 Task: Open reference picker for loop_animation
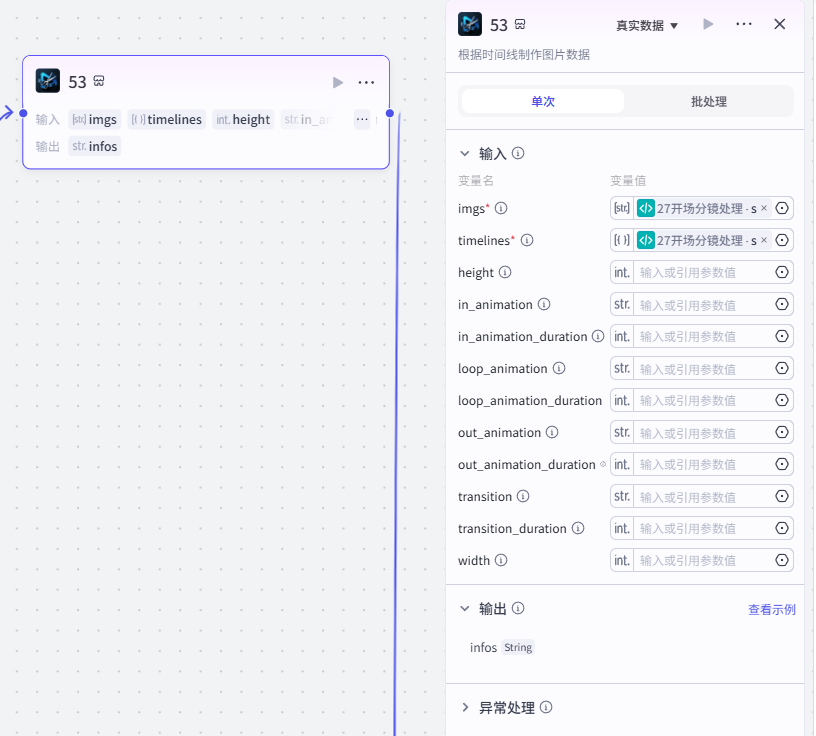pos(782,368)
